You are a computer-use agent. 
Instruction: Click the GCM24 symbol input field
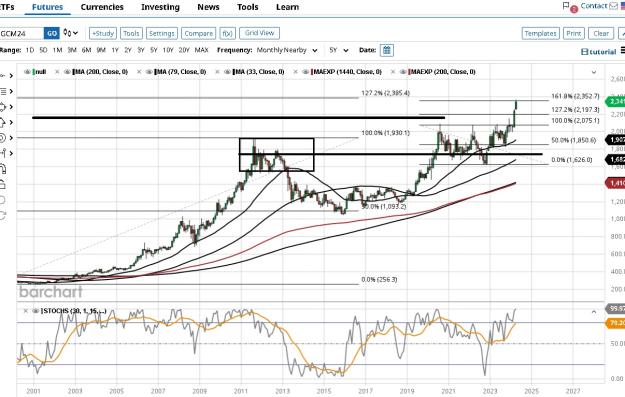pyautogui.click(x=21, y=33)
